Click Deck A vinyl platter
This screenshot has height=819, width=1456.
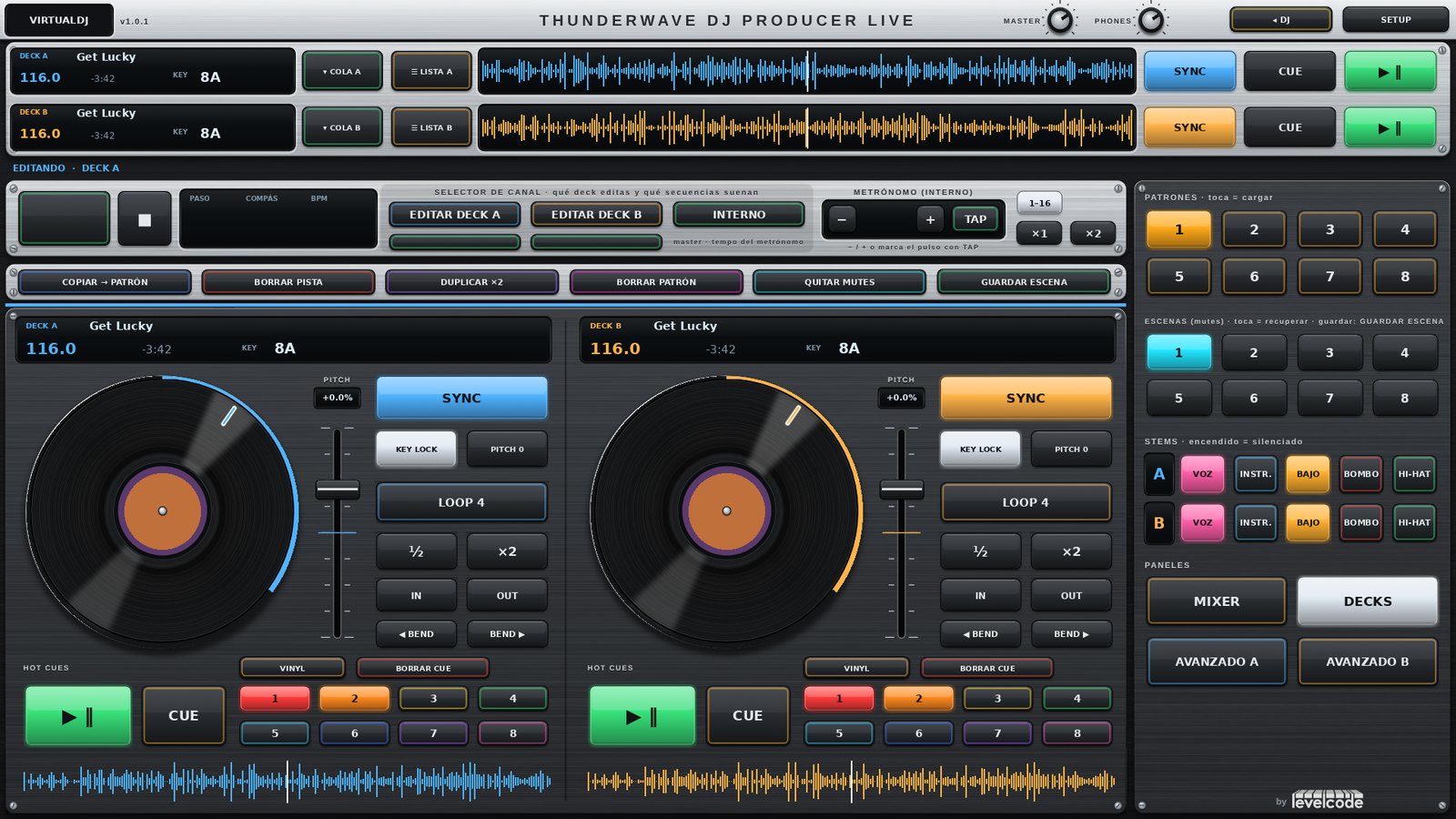click(162, 511)
